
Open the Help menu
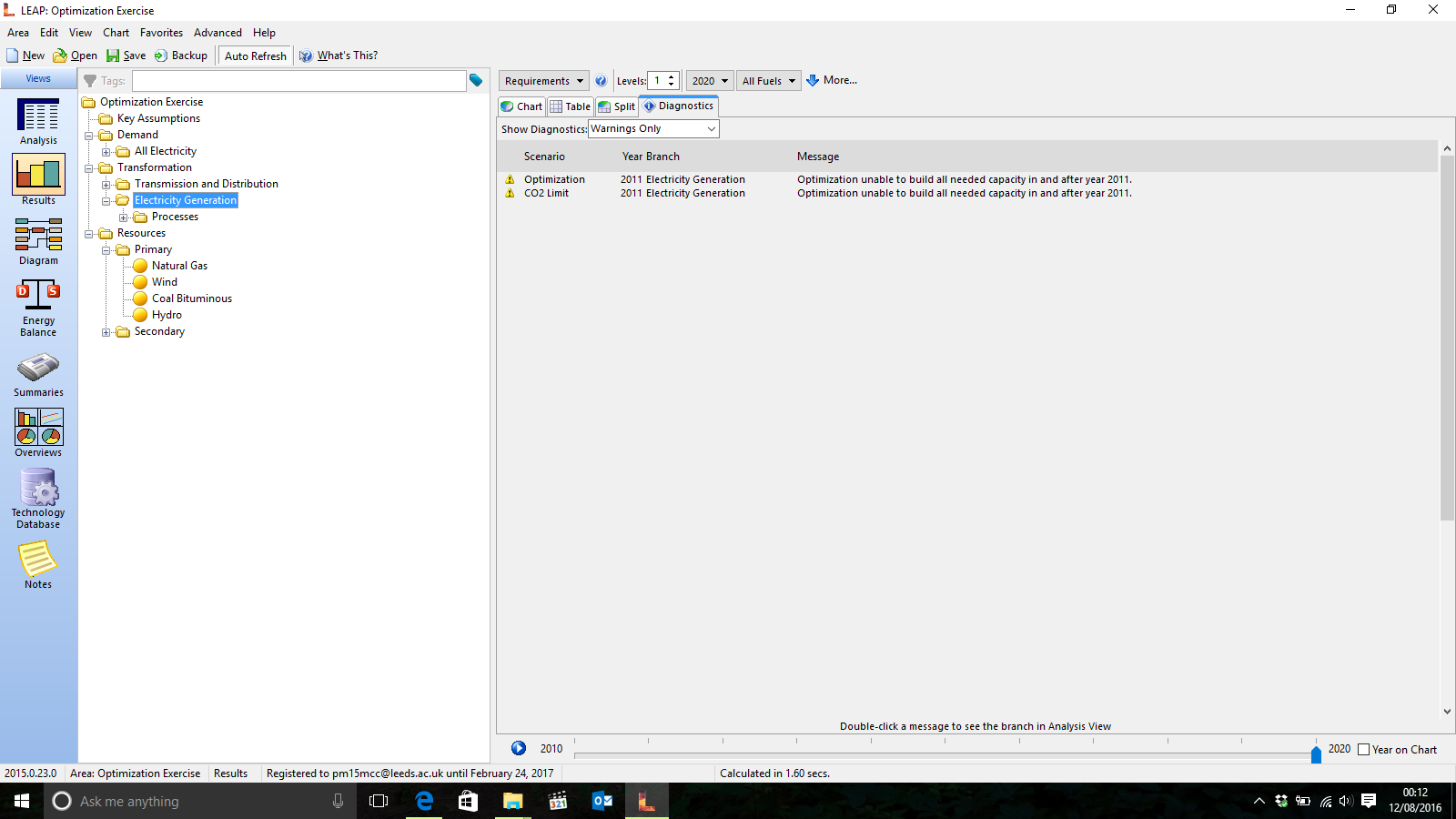[x=264, y=33]
